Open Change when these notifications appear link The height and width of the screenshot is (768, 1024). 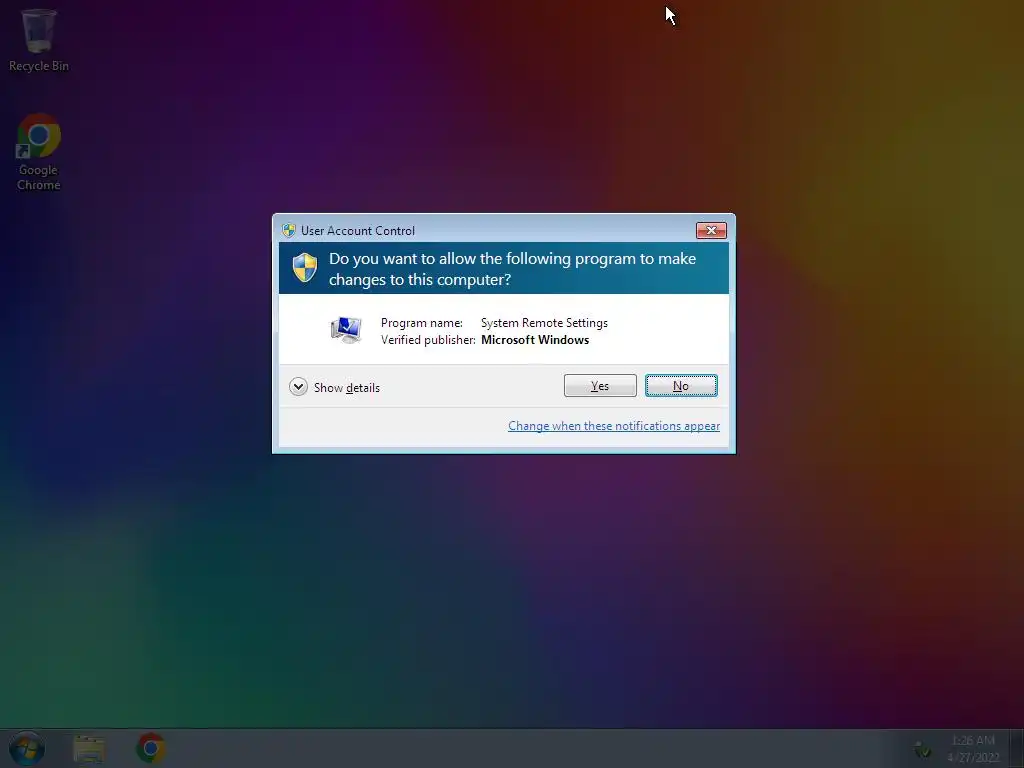[614, 426]
